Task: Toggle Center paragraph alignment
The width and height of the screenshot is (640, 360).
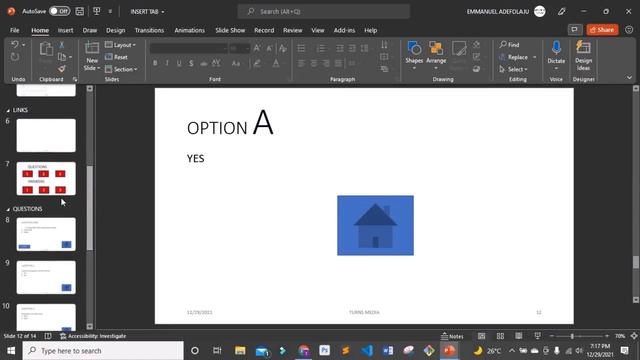Action: 313,63
